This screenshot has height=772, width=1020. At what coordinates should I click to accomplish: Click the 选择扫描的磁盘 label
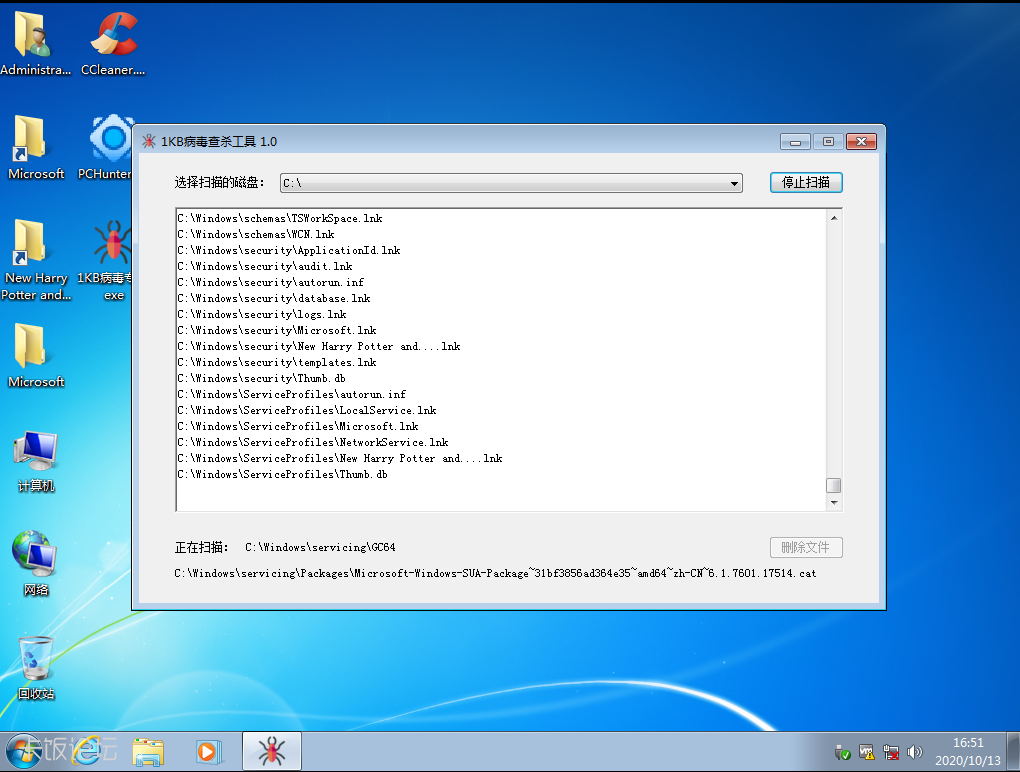pos(220,183)
